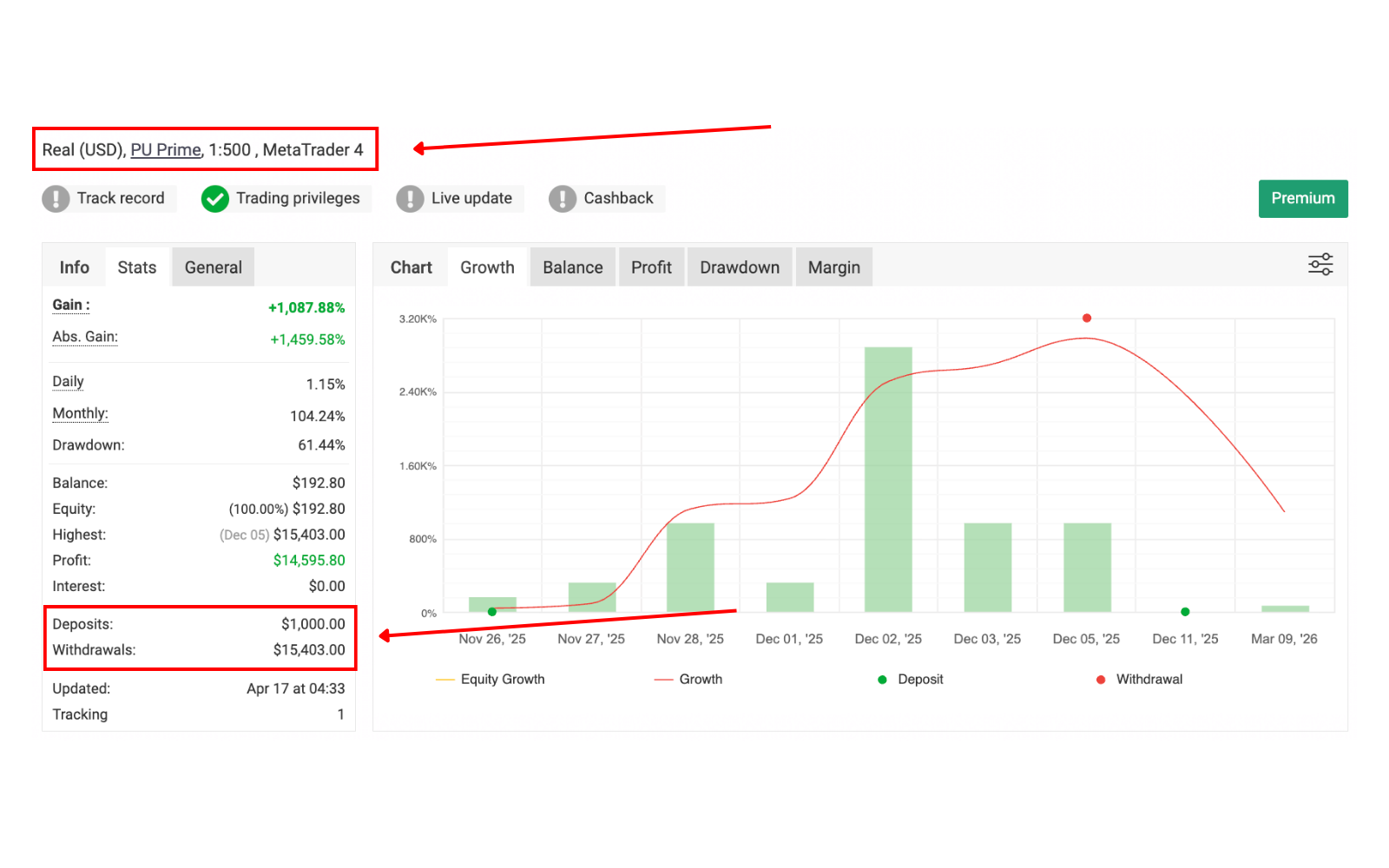
Task: Open the PU Prime broker link
Action: tap(166, 149)
